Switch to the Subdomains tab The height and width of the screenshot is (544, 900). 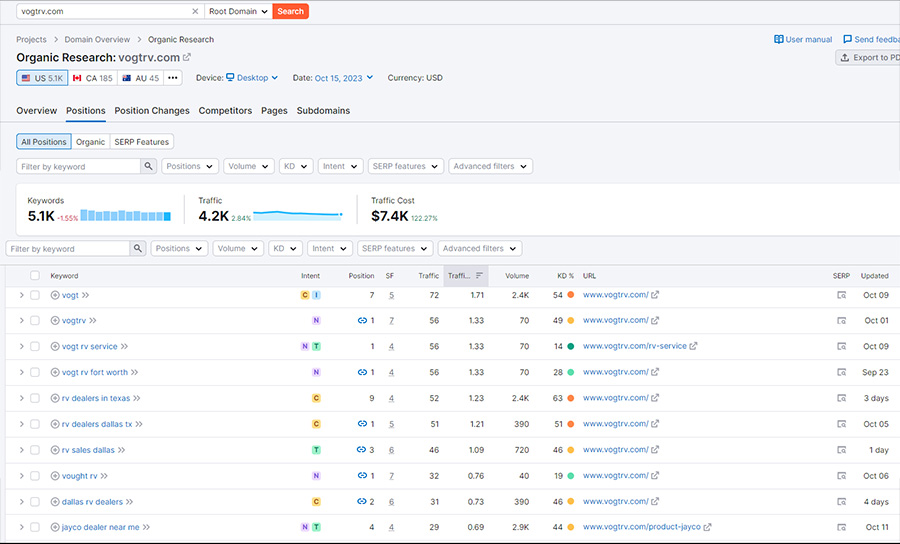coord(323,111)
